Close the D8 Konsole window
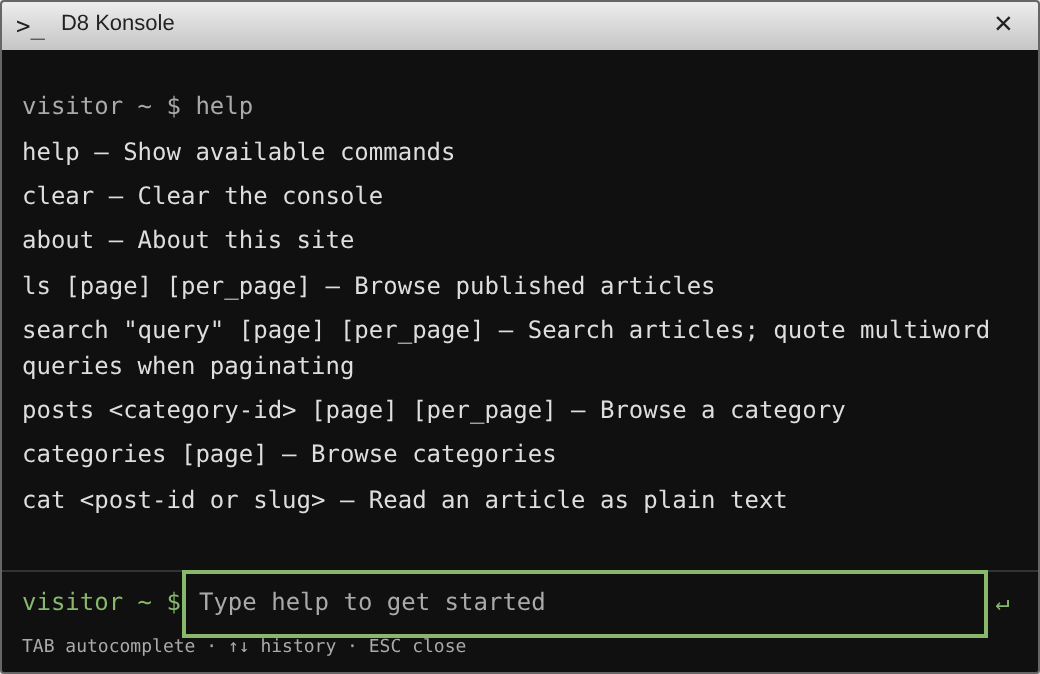 pyautogui.click(x=1003, y=24)
